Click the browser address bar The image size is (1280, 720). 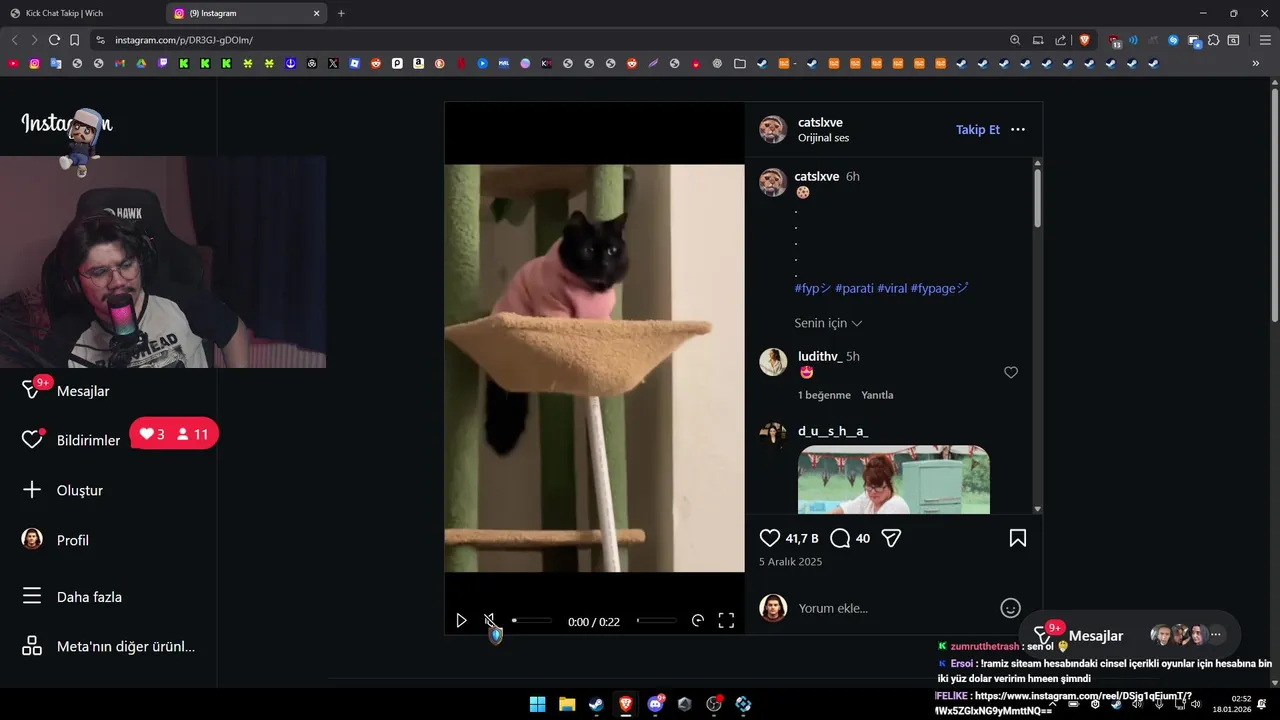click(550, 40)
